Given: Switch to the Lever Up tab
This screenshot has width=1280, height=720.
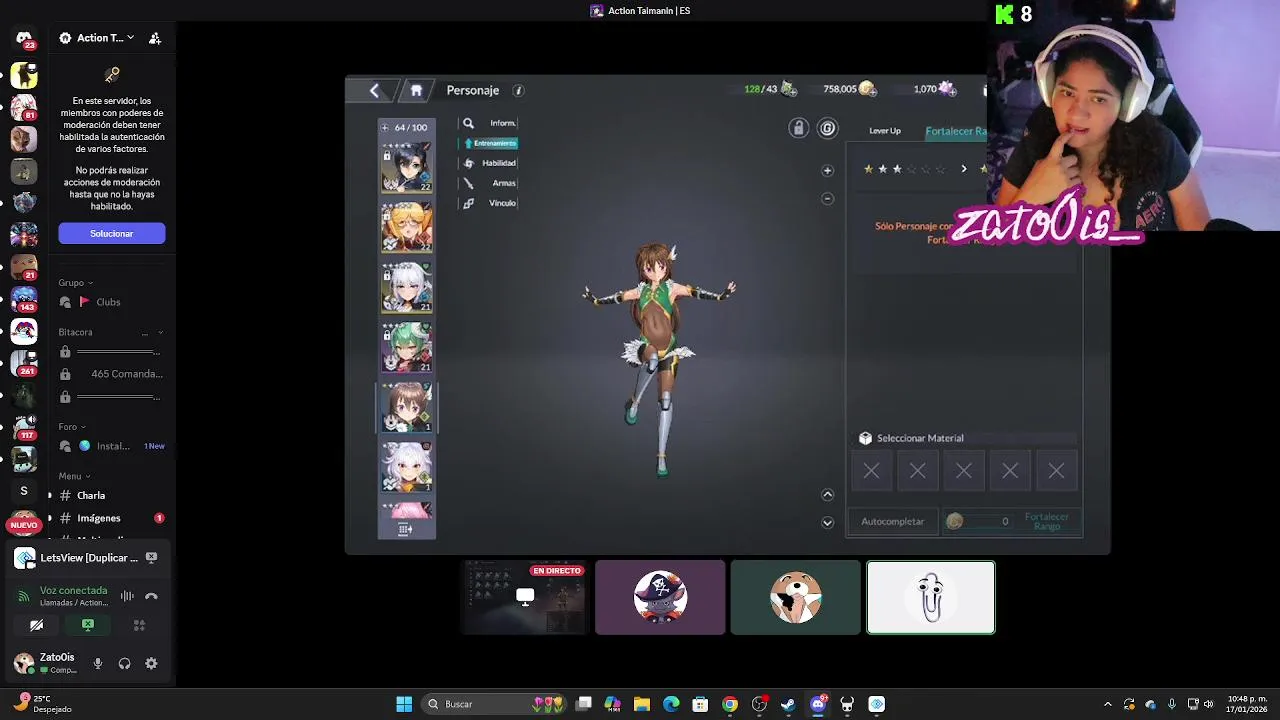Looking at the screenshot, I should coord(885,131).
